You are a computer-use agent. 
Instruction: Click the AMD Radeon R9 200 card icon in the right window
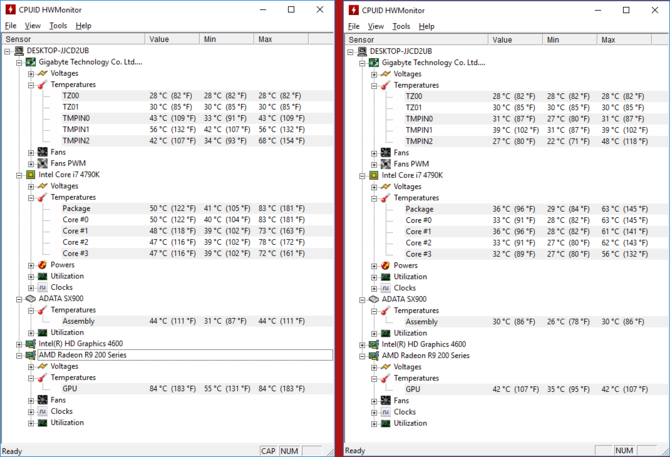tap(374, 356)
